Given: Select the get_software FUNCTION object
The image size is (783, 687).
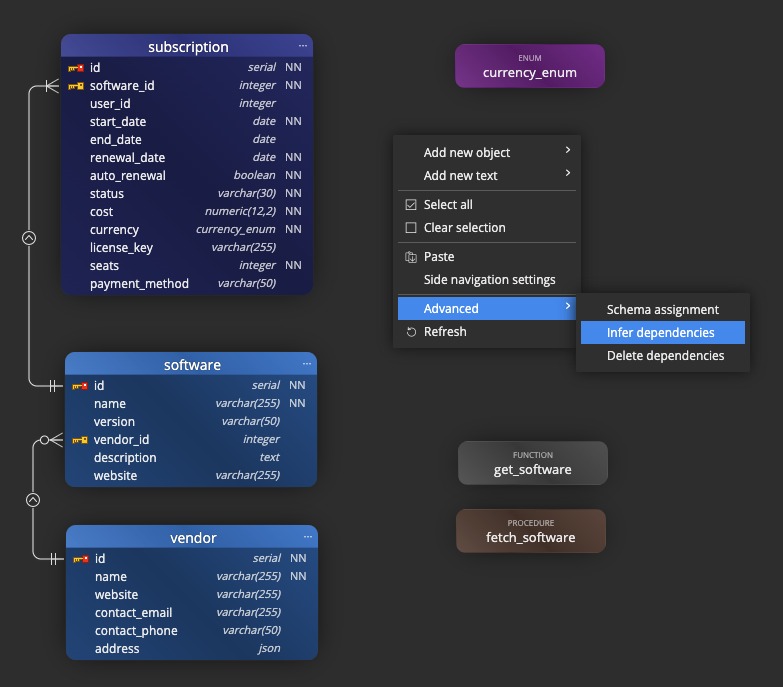Looking at the screenshot, I should pyautogui.click(x=533, y=463).
